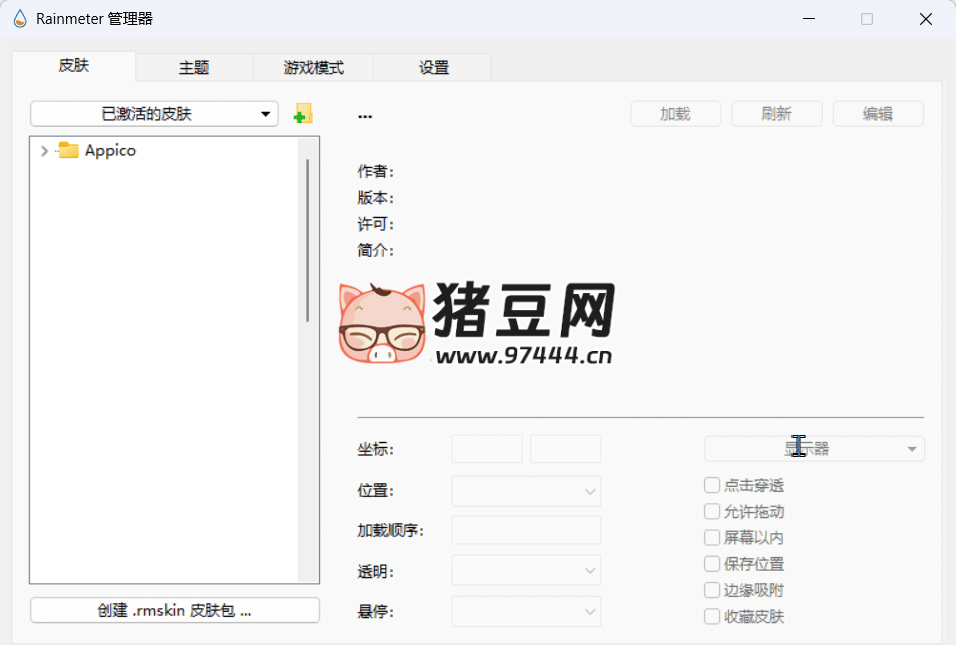Toggle the 边缘吸附 snap edges checkbox
This screenshot has width=956, height=645.
point(711,590)
